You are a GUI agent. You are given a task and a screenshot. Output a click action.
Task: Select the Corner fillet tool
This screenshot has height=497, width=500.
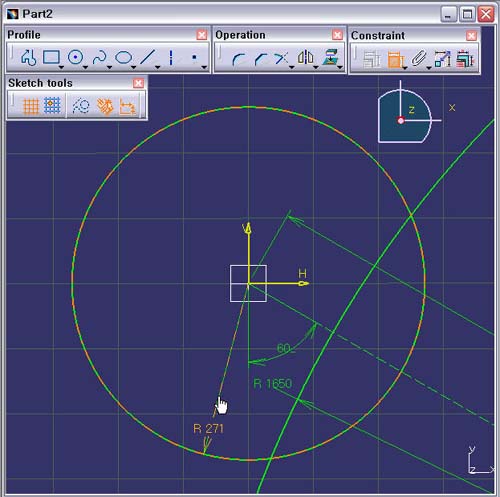pos(238,59)
